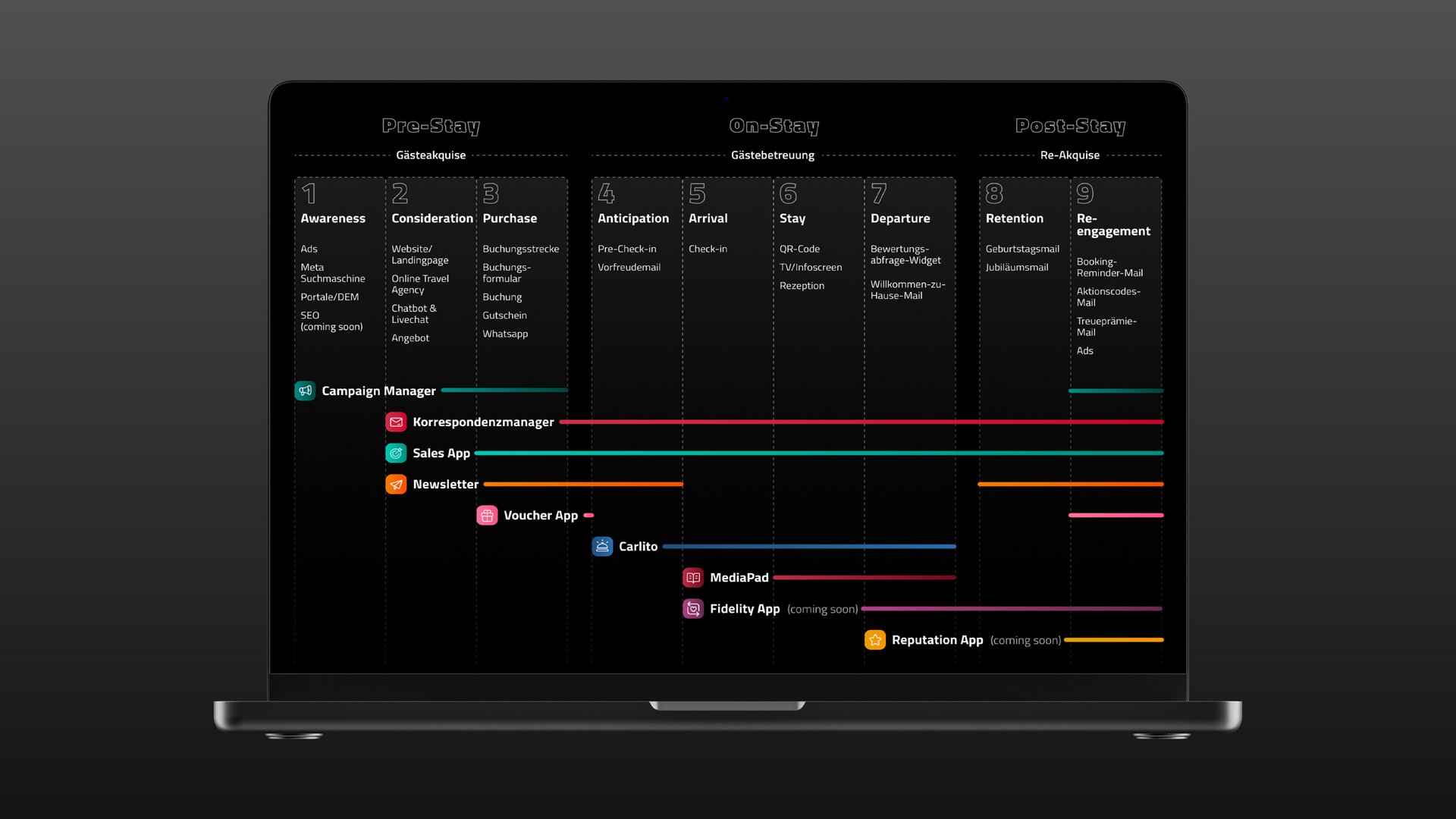Click the orange Newsletter paper-plane icon
This screenshot has height=819, width=1456.
(396, 484)
